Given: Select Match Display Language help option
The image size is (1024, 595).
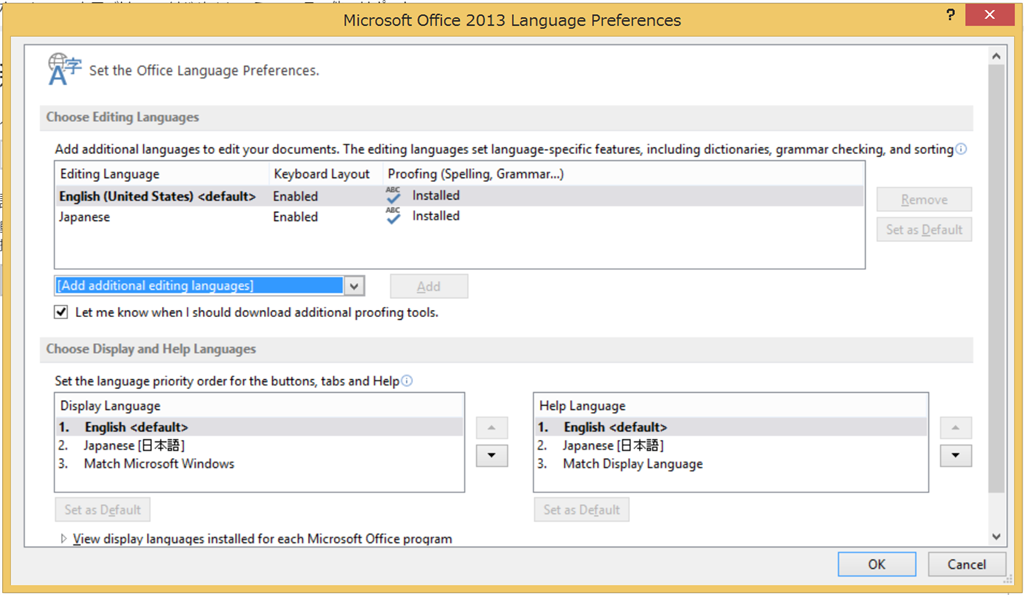Looking at the screenshot, I should click(731, 464).
